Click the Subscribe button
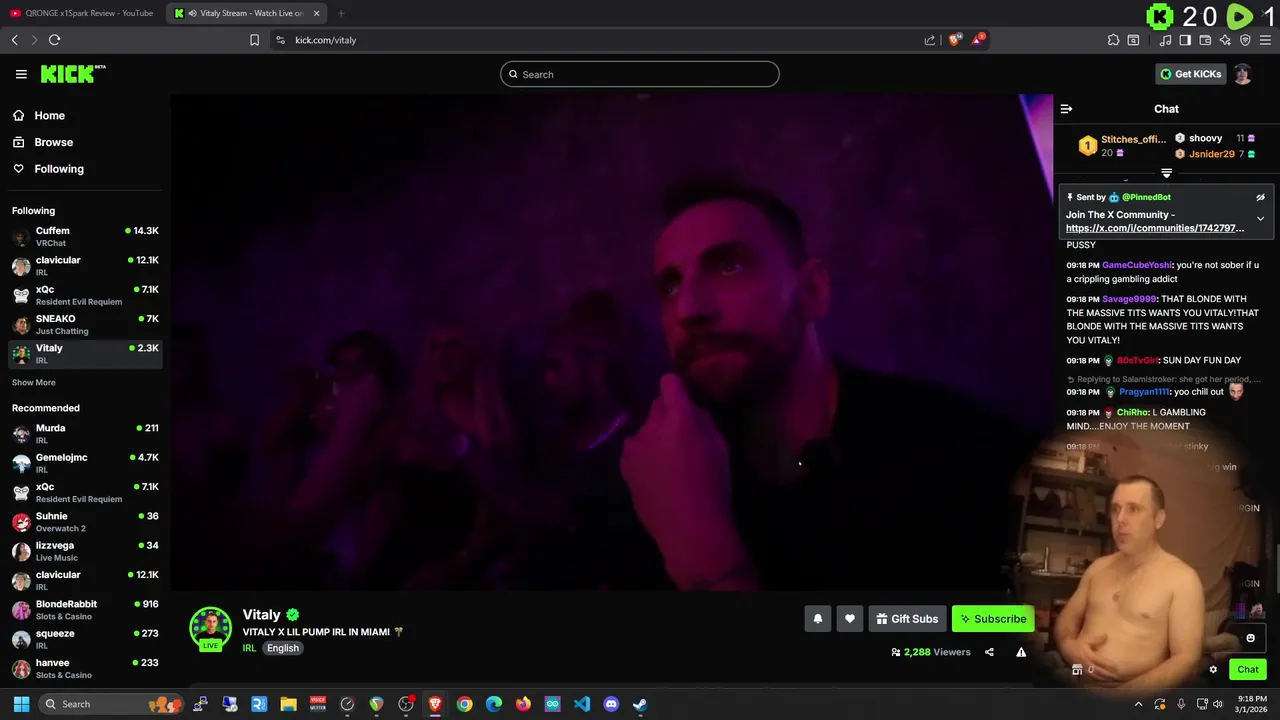The height and width of the screenshot is (720, 1280). [x=993, y=619]
